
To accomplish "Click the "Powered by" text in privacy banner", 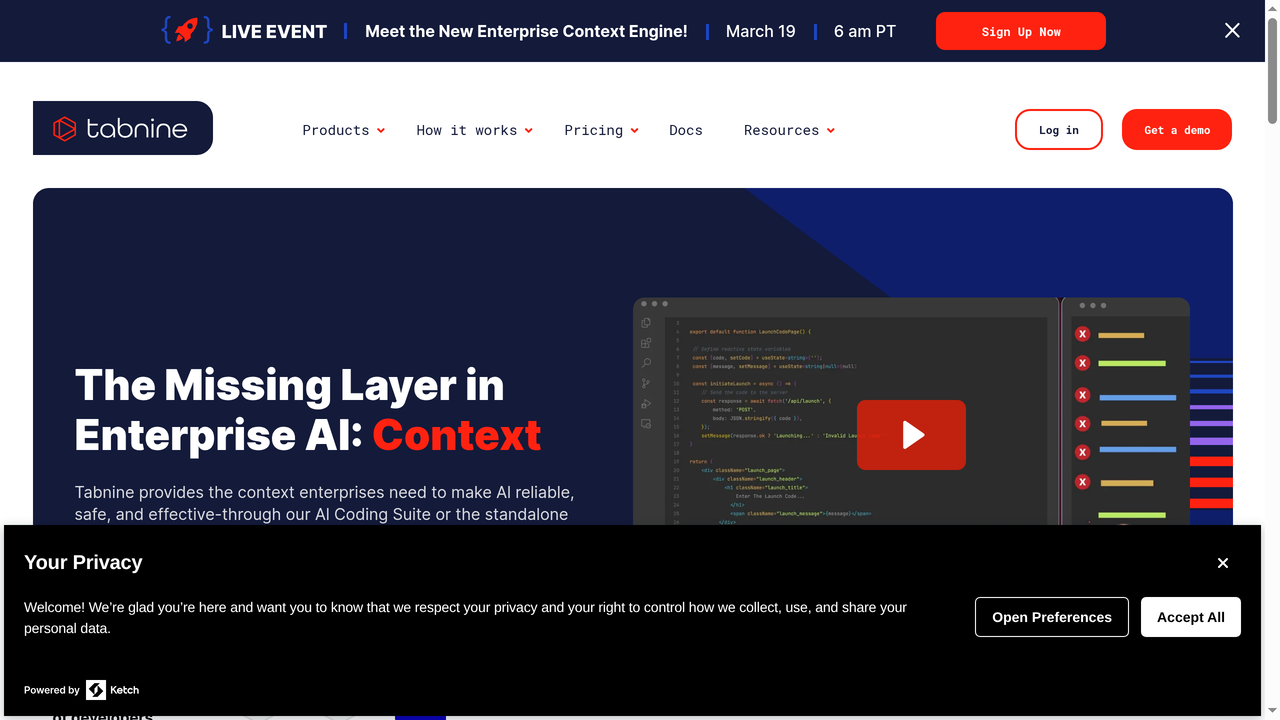I will click(x=52, y=690).
